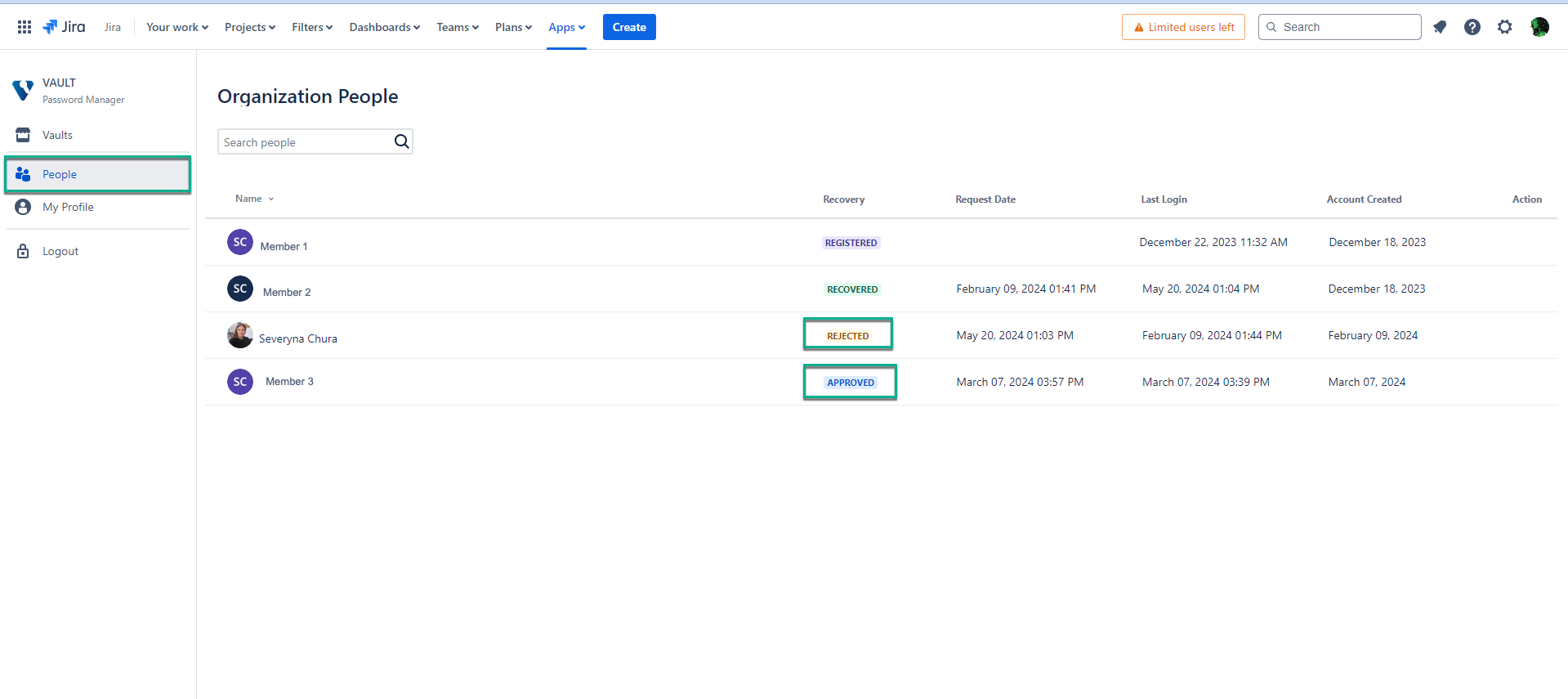Focus the Search people input field

304,142
